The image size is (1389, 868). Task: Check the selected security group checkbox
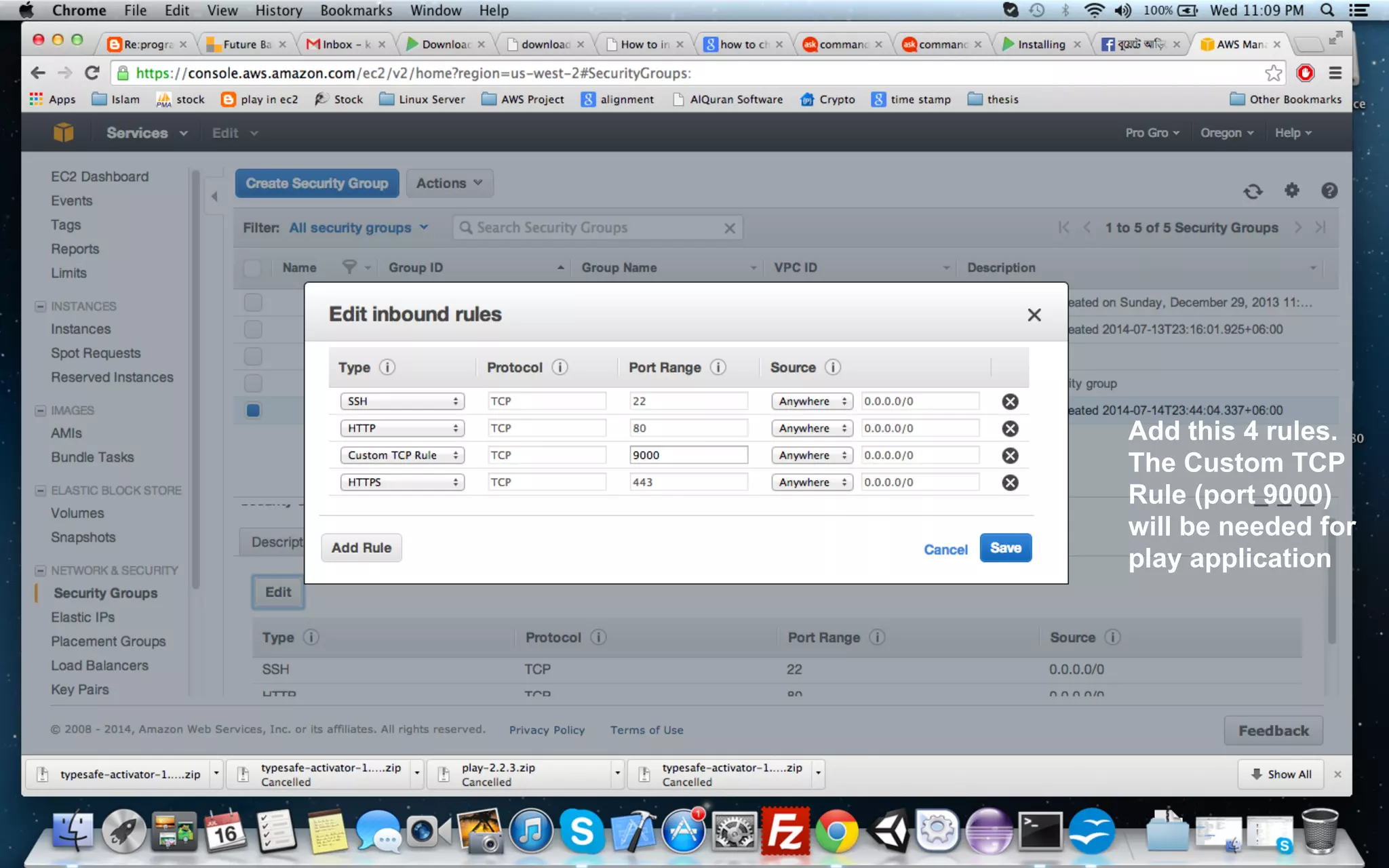253,410
